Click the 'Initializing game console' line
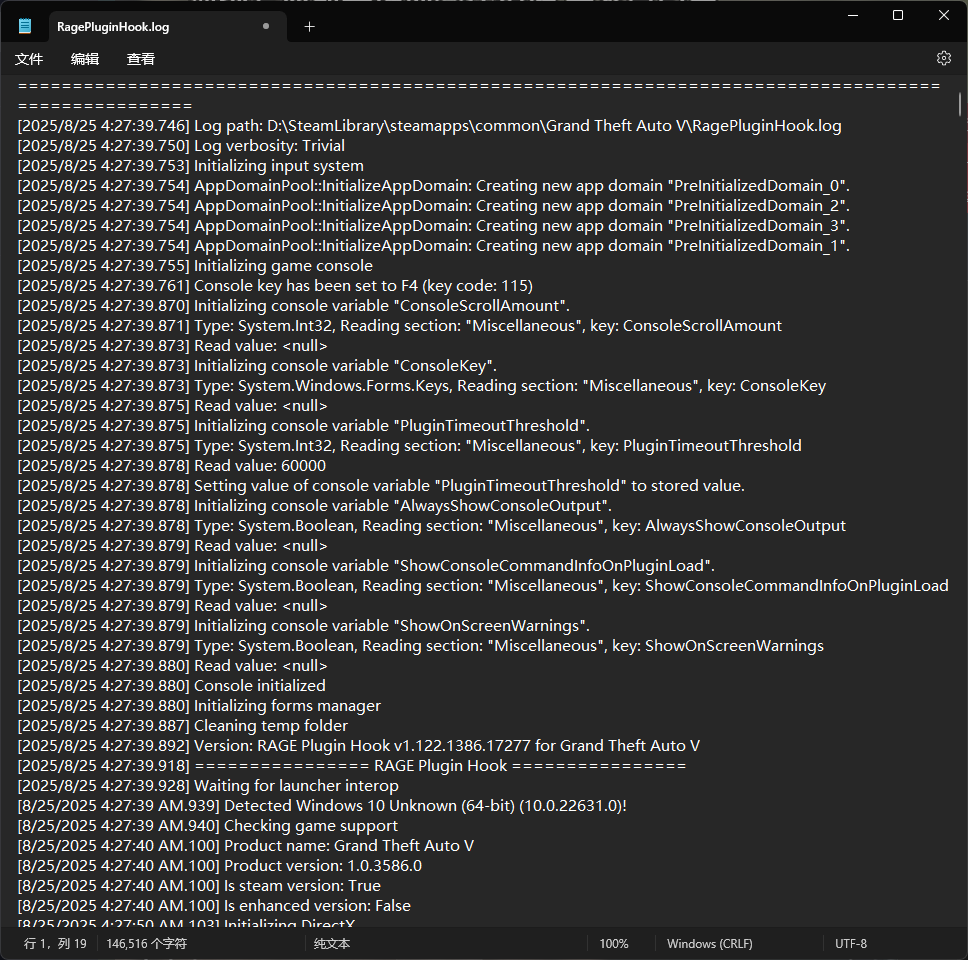Viewport: 968px width, 960px height. pyautogui.click(x=195, y=266)
